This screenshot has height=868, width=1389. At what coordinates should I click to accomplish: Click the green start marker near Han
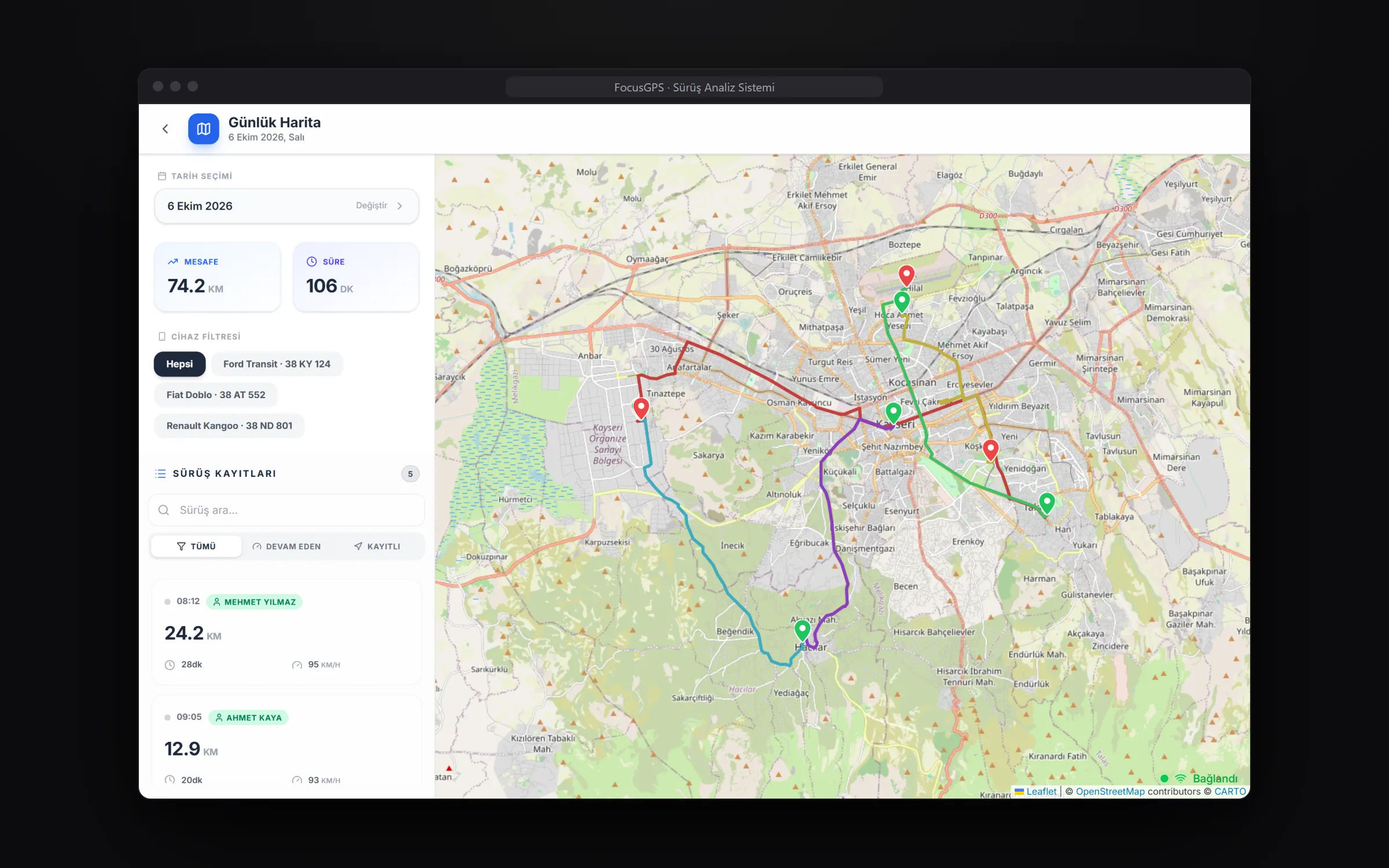click(1047, 503)
